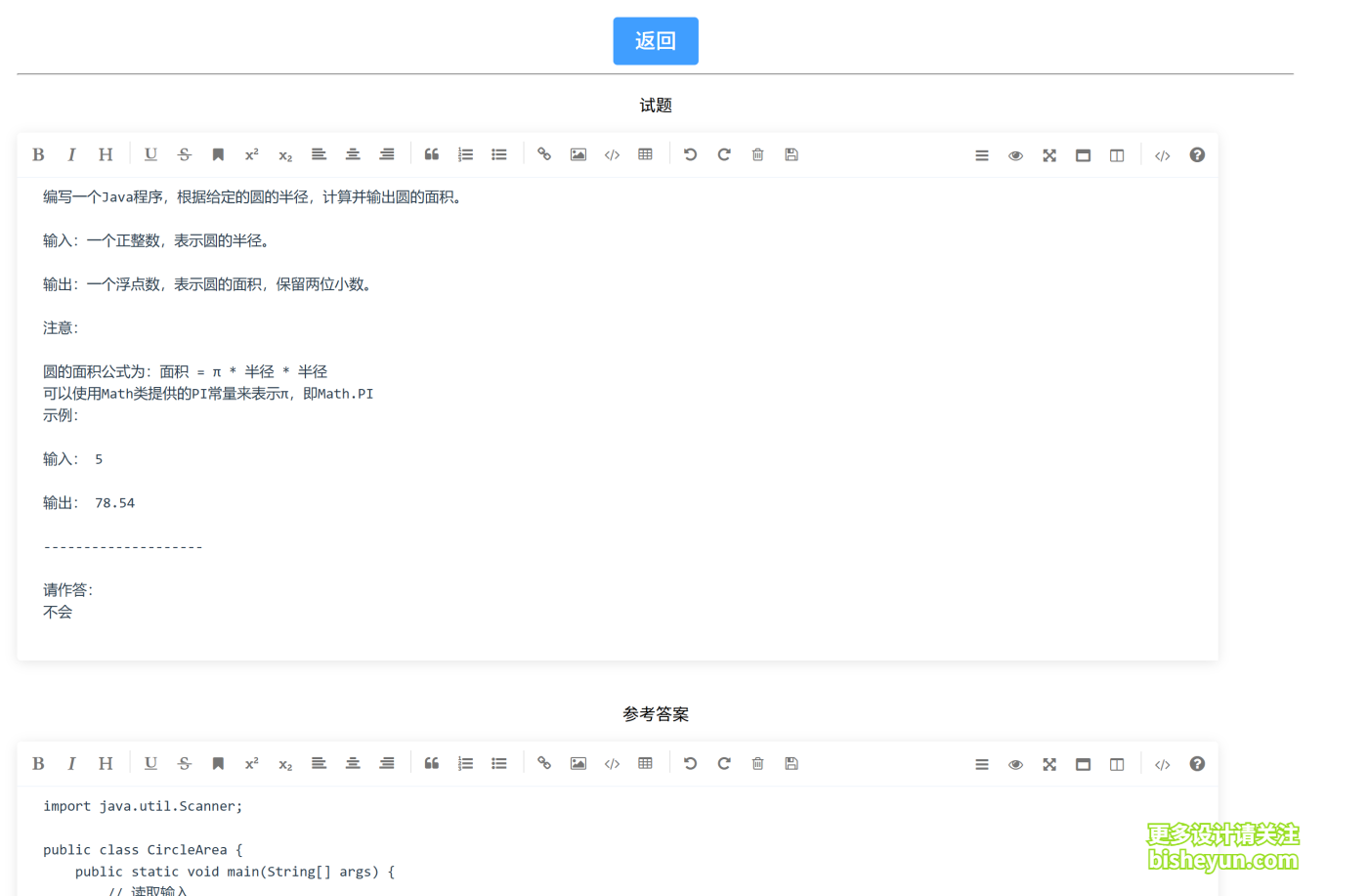Toggle preview eye in 试题 editor
1368x896 pixels.
pos(1015,155)
